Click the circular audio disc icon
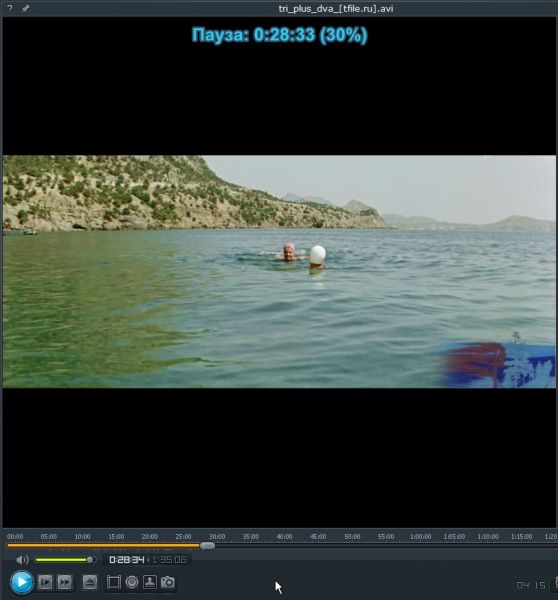 pos(132,582)
